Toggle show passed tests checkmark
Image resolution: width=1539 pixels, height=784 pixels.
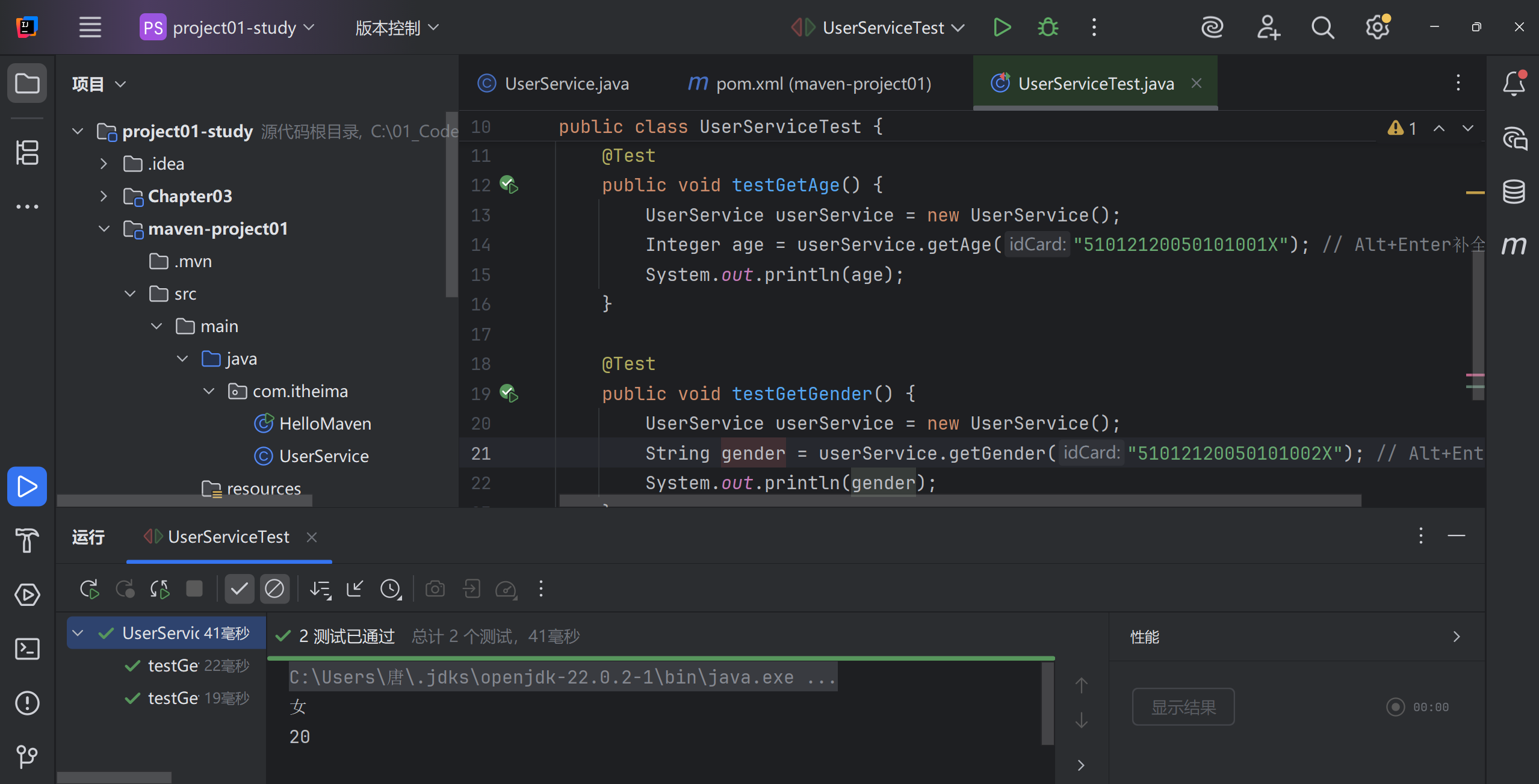pos(239,589)
